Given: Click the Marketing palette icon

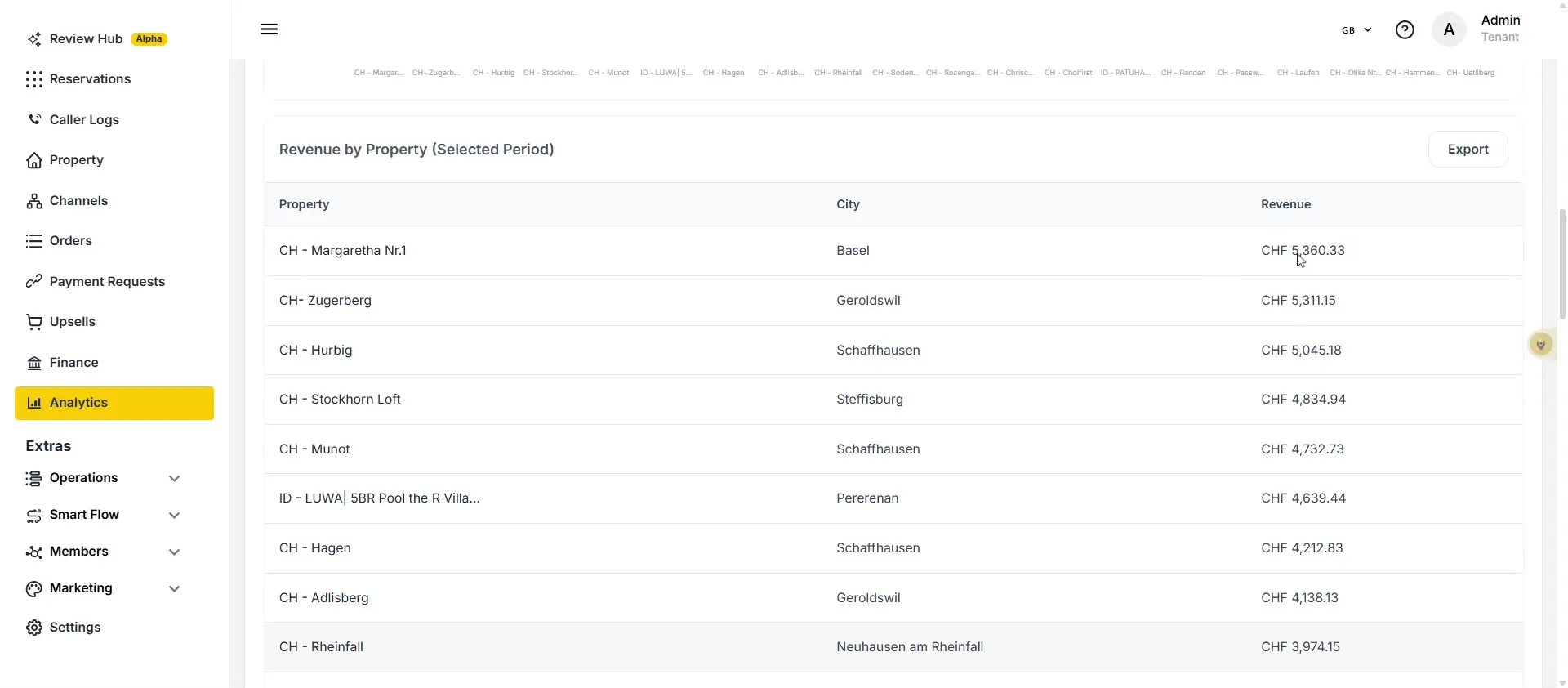Looking at the screenshot, I should coord(34,588).
